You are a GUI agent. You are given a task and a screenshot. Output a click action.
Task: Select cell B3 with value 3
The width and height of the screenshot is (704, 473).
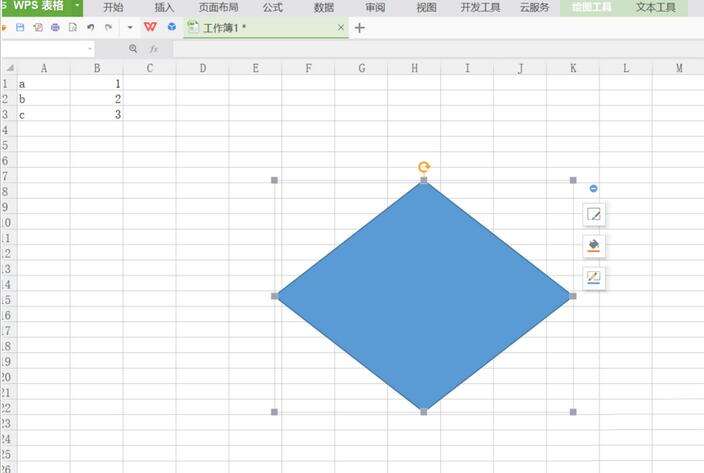coord(97,115)
